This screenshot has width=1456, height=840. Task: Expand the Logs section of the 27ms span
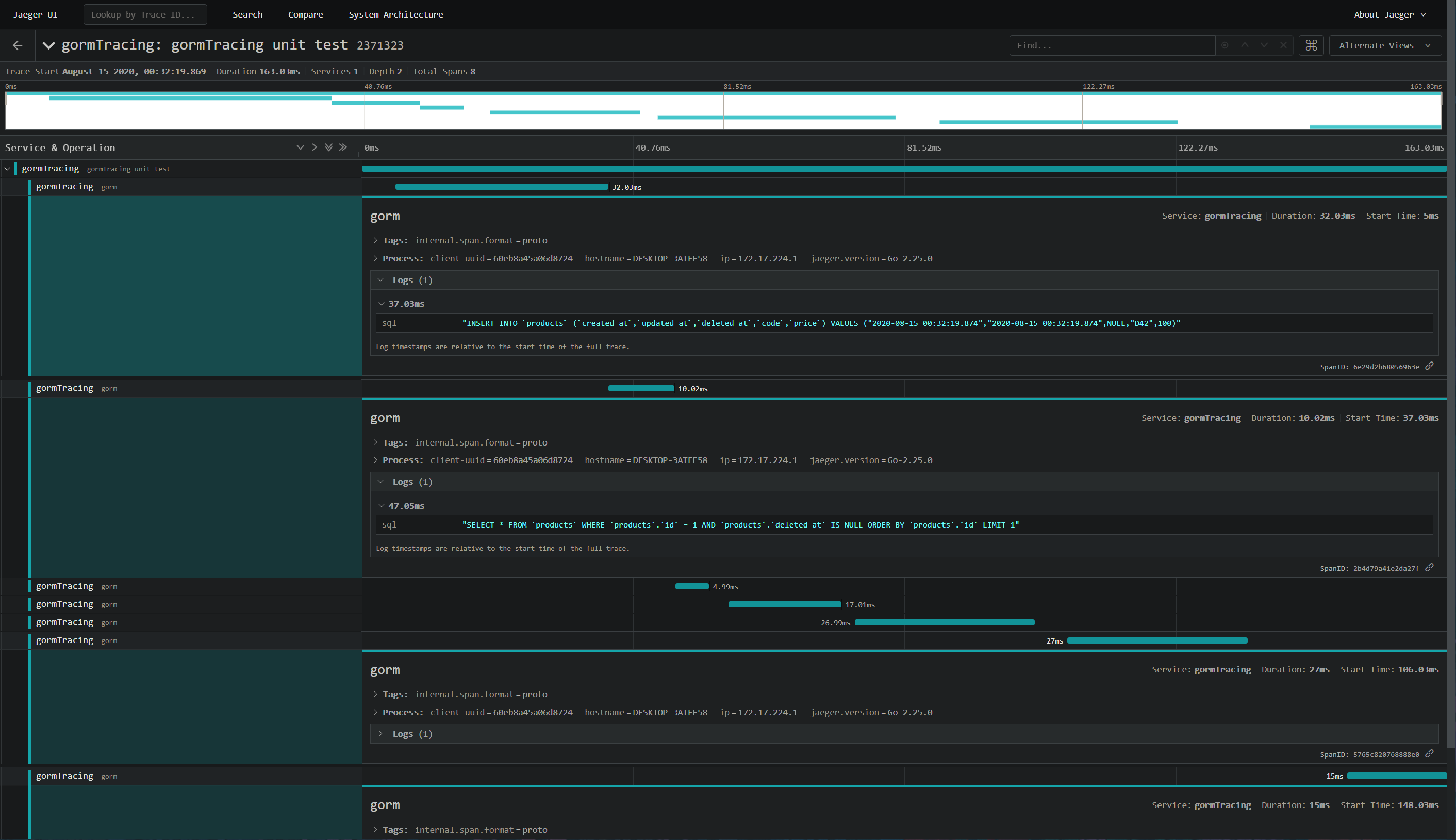point(379,733)
